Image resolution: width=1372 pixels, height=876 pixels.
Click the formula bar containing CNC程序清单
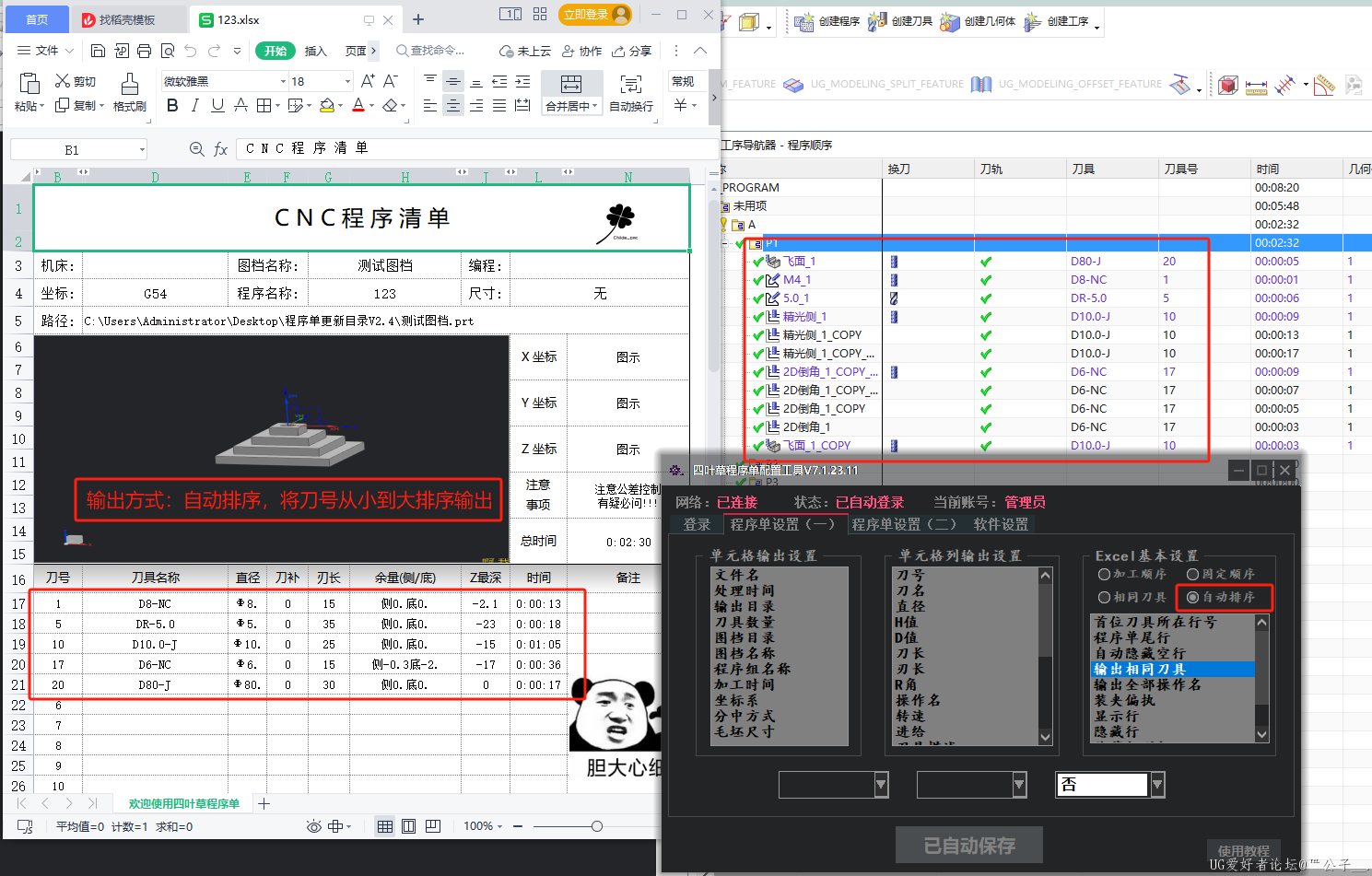click(476, 148)
